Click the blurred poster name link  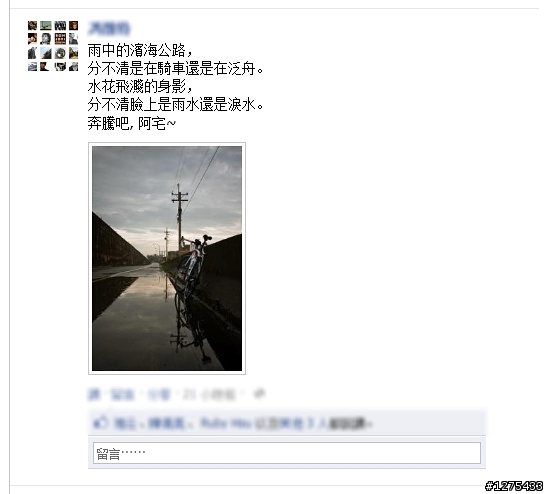pos(109,28)
